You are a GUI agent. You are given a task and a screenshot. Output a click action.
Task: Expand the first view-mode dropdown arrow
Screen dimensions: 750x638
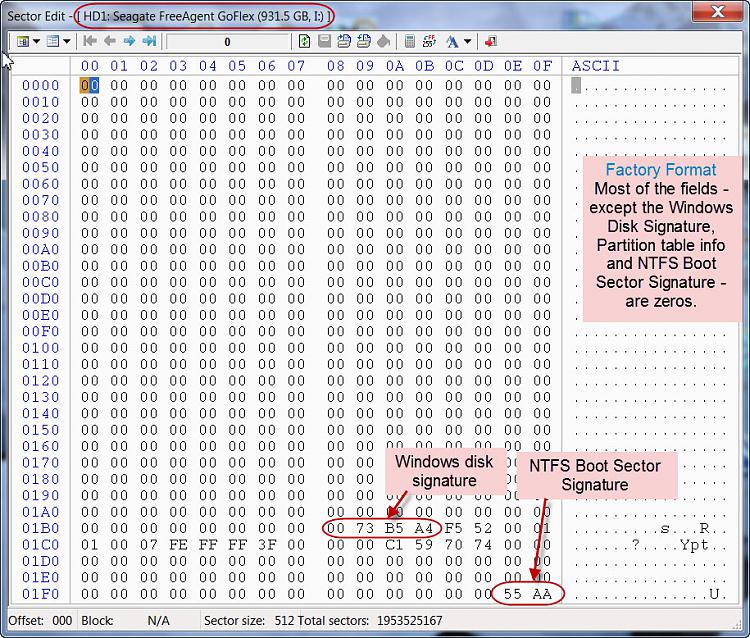[x=36, y=42]
